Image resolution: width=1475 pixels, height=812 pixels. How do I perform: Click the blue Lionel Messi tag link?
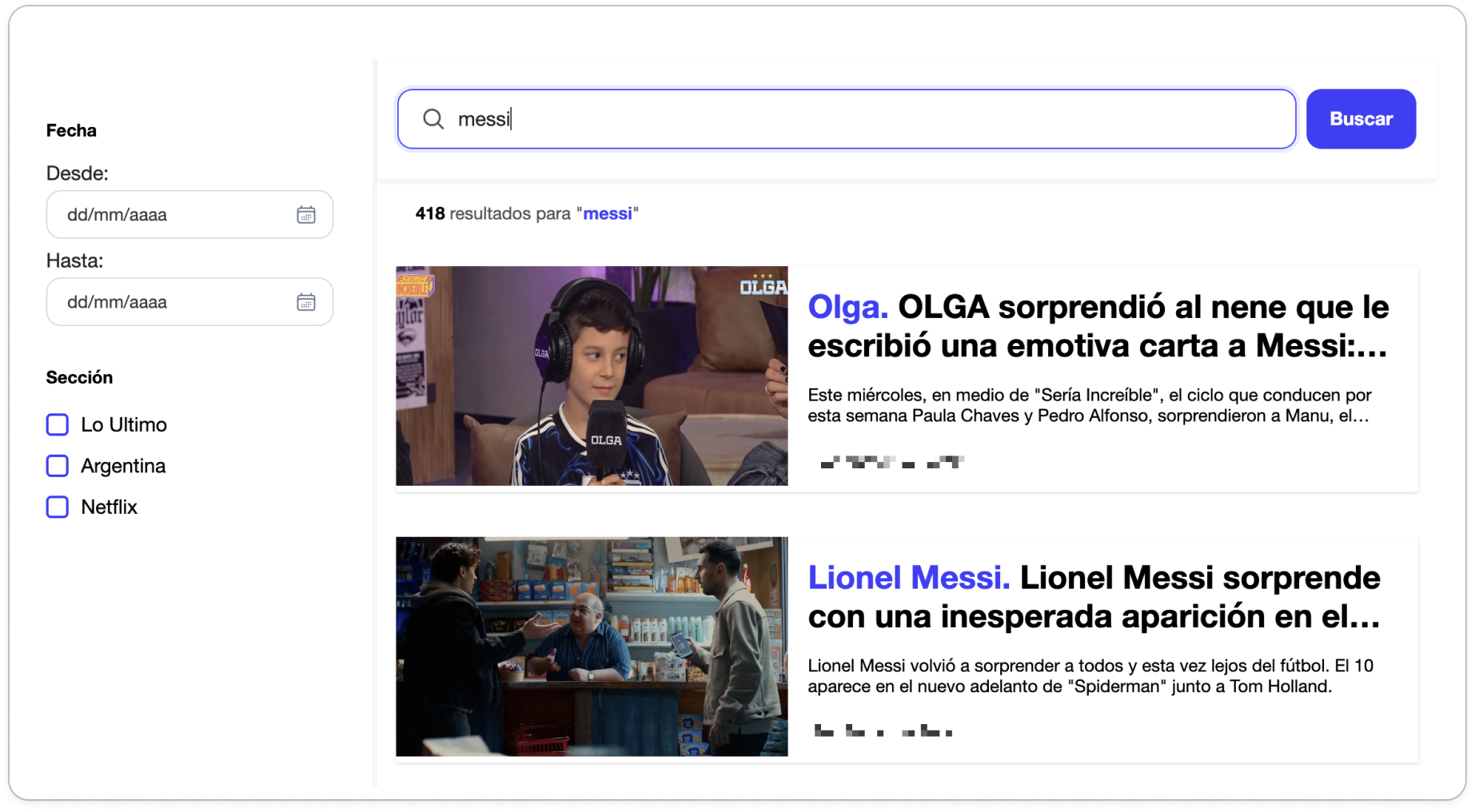click(x=908, y=578)
